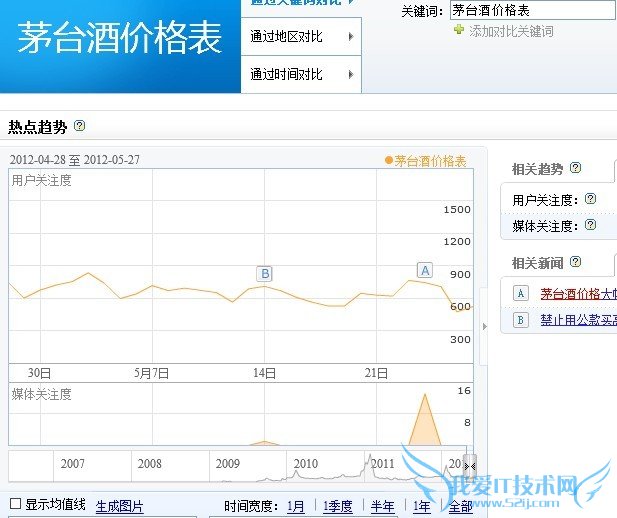Open help icon next to 用户关注度 label
This screenshot has height=518, width=617.
point(590,199)
